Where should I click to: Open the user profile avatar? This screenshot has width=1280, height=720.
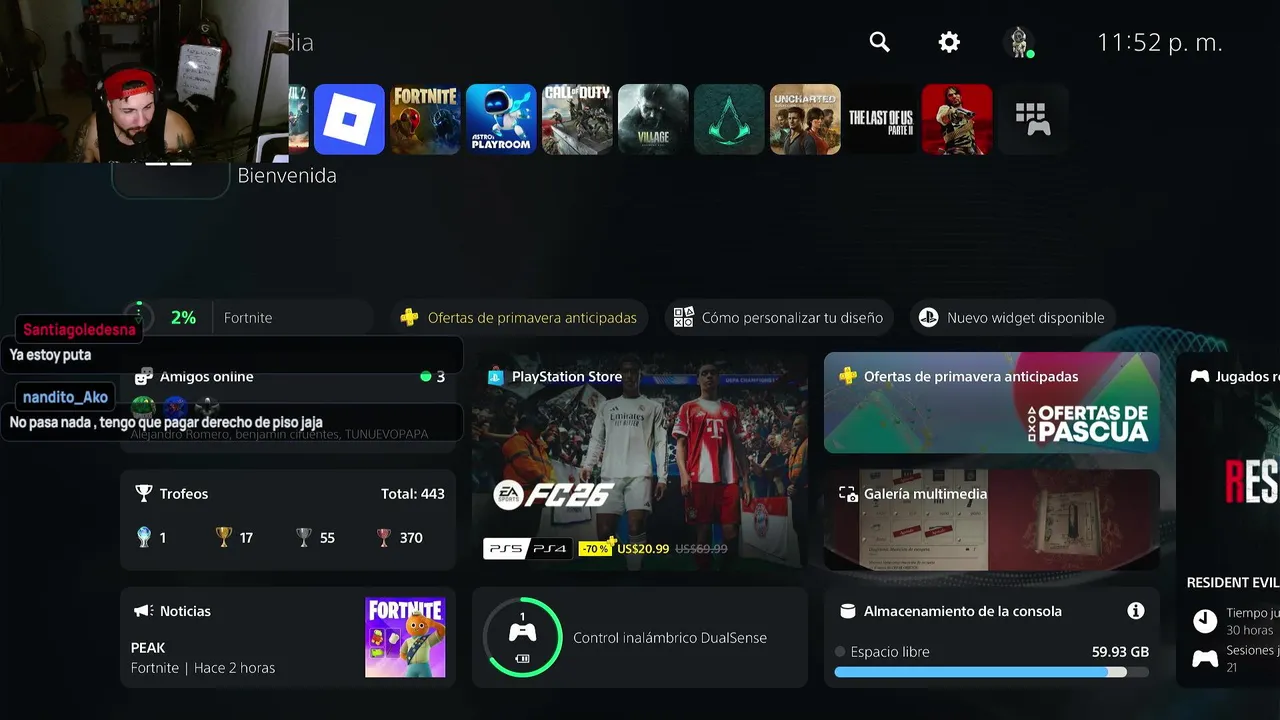(x=1018, y=42)
